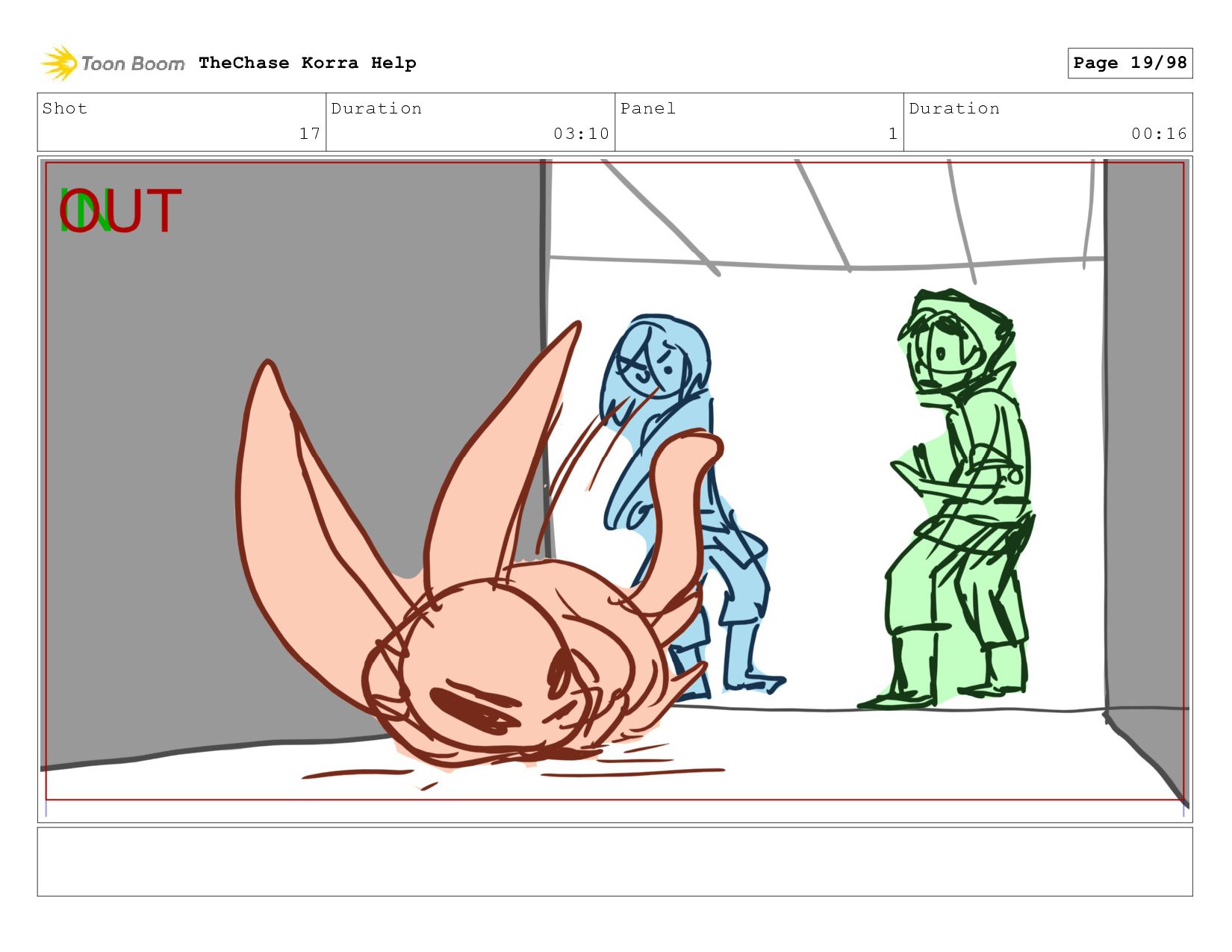Click the storyboard panel drawing

pos(615,489)
